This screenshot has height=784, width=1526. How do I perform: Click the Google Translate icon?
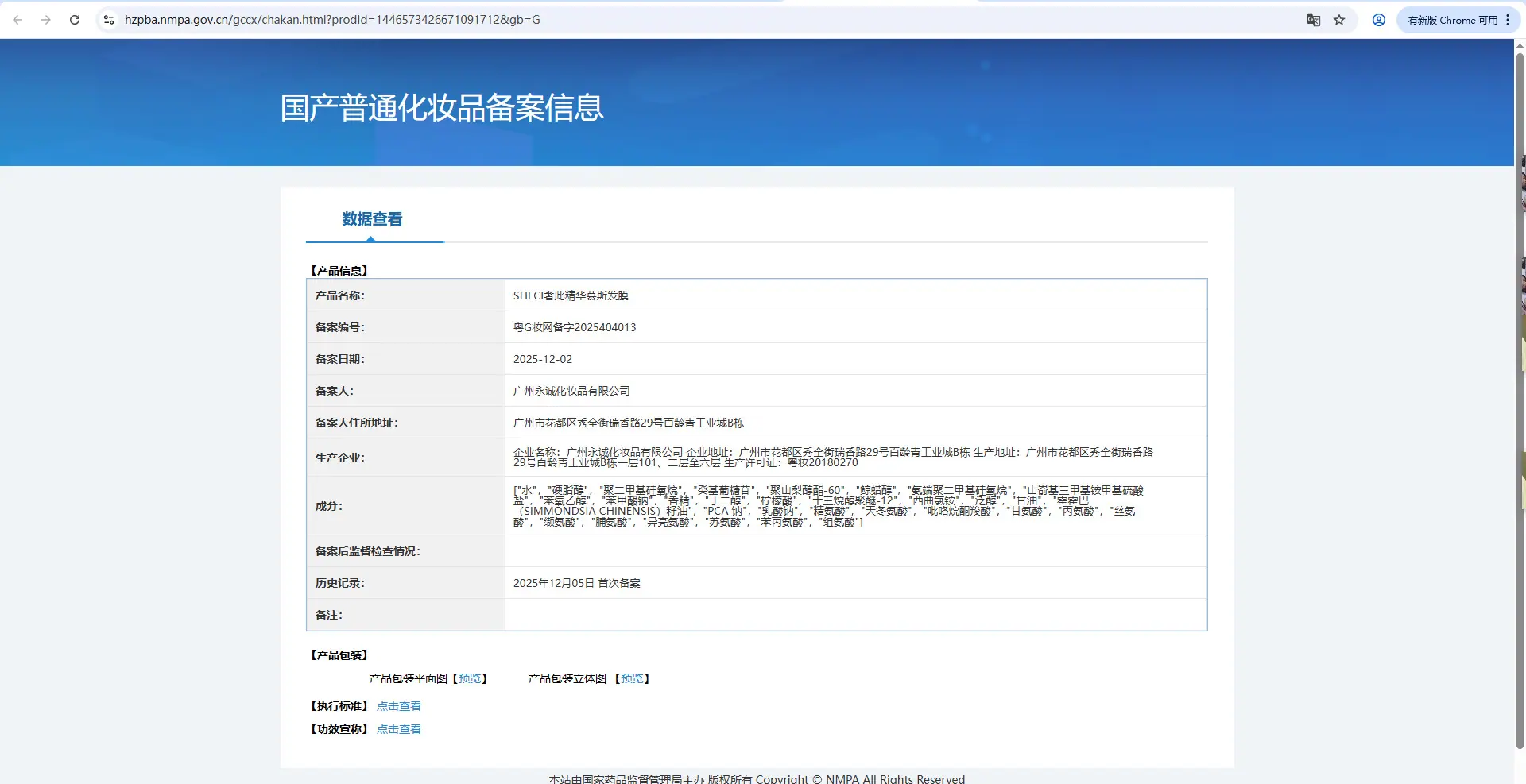pos(1314,20)
